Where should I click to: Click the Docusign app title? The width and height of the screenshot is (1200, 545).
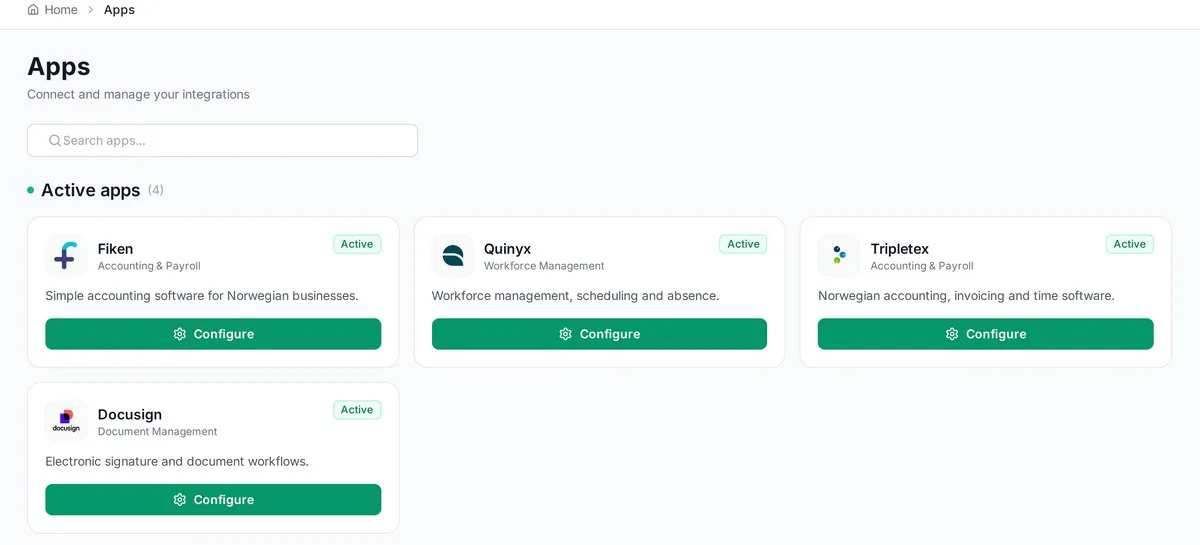130,415
